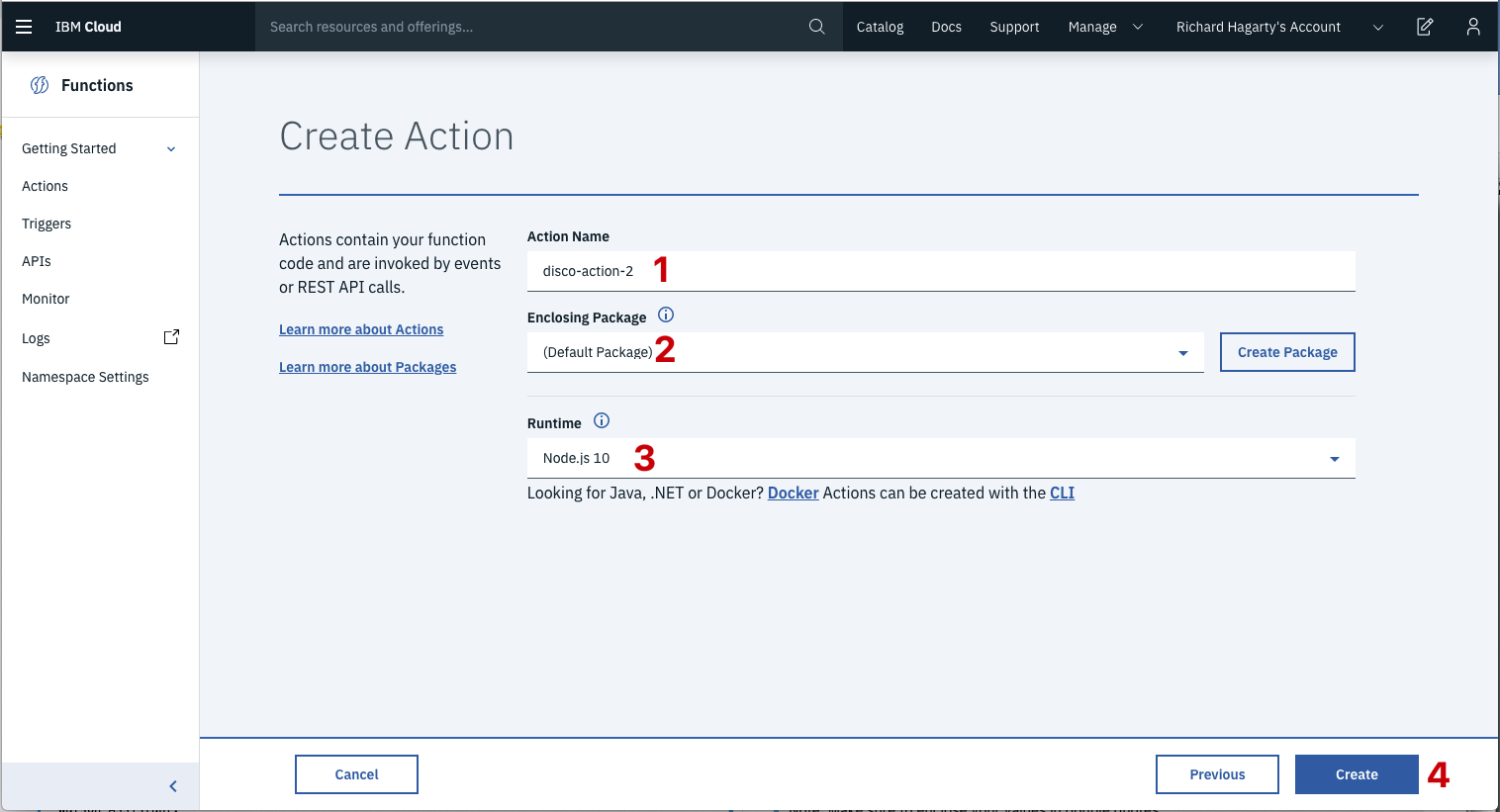Expand the Manage menu
The height and width of the screenshot is (812, 1500).
1105,27
